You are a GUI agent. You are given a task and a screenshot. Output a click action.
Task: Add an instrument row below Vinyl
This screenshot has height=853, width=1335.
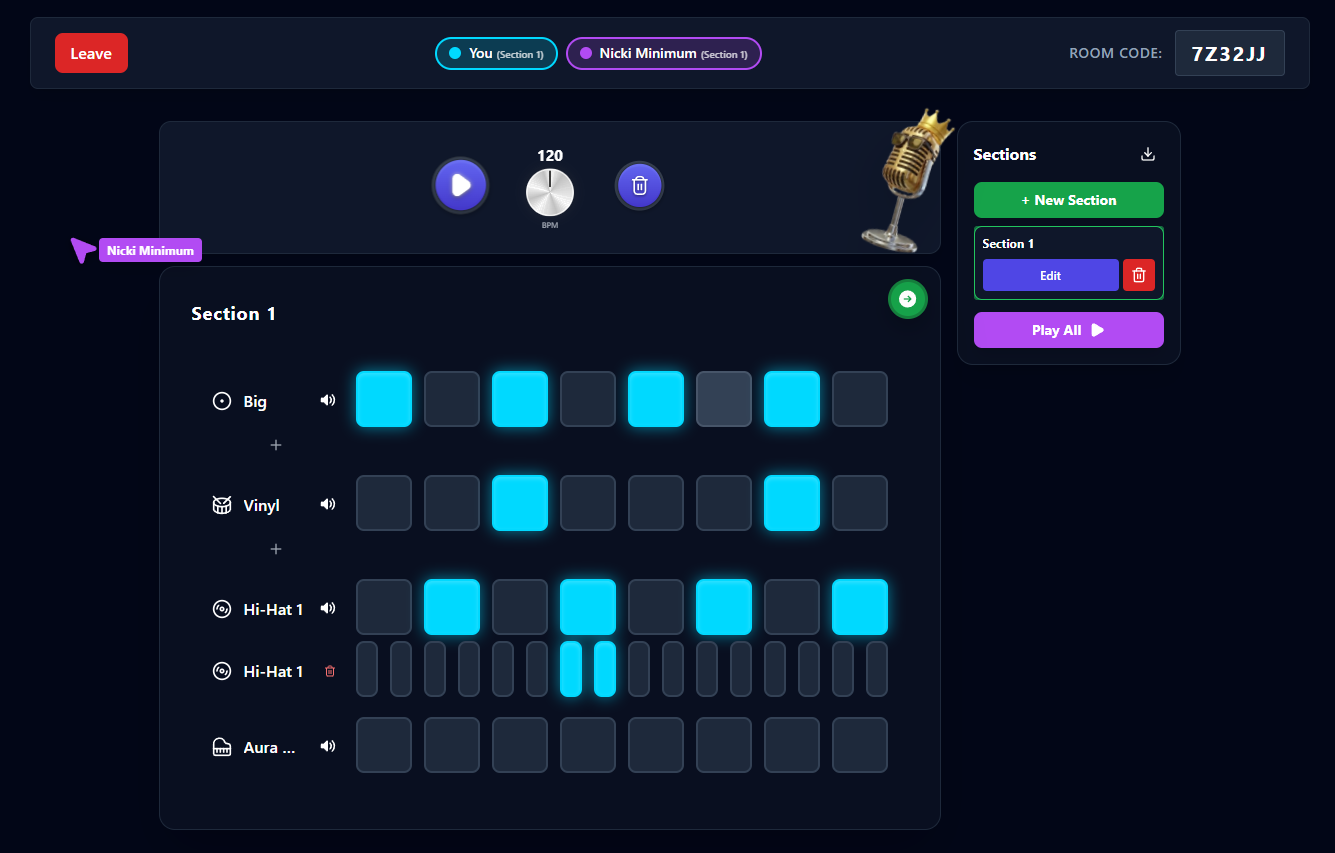275,549
